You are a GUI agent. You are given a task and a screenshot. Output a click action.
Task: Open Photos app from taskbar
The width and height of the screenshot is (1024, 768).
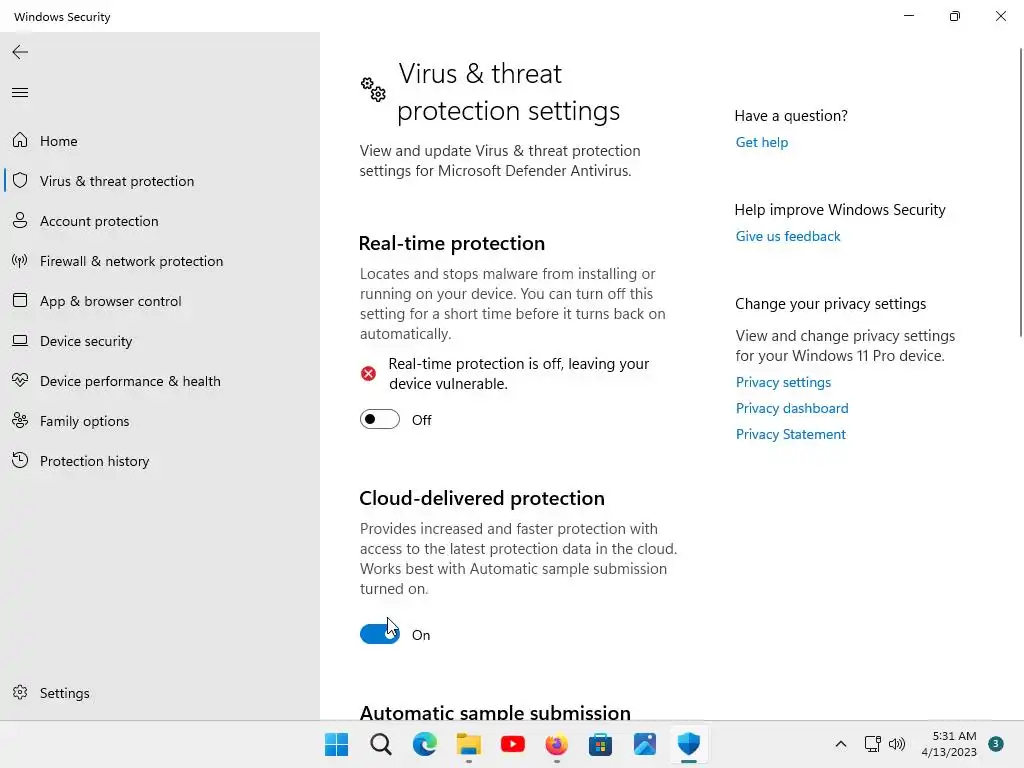(645, 744)
